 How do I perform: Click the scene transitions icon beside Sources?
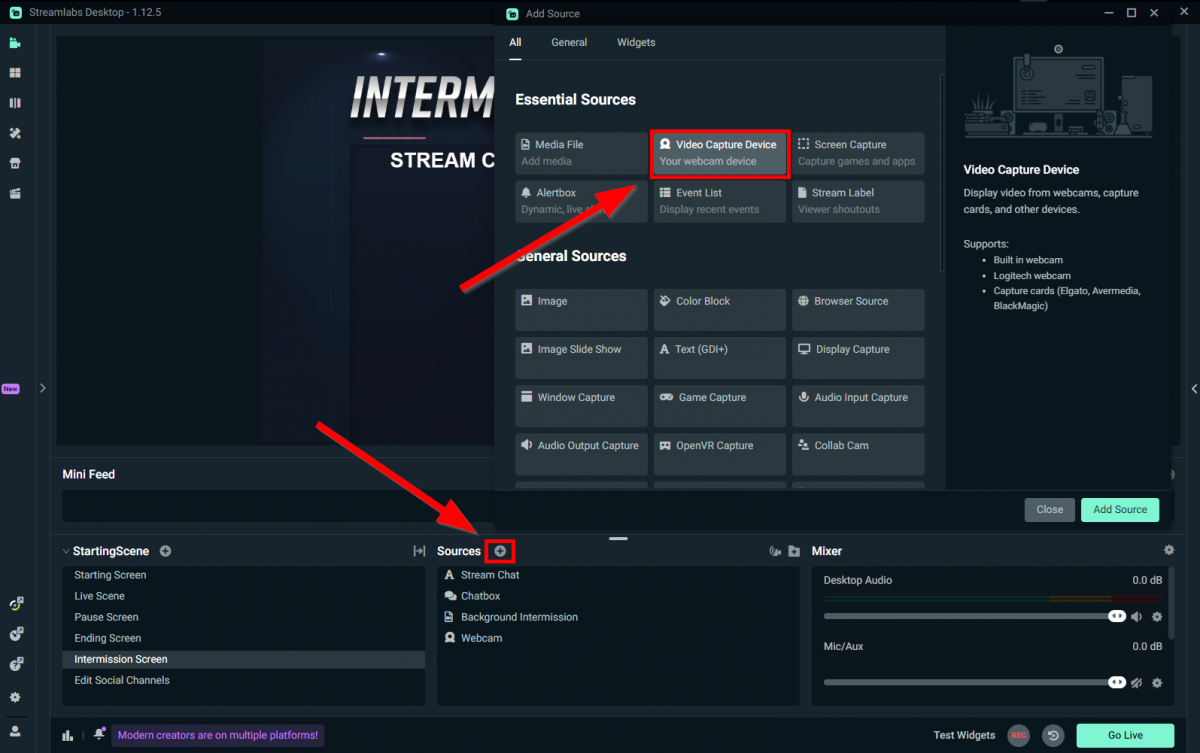[x=419, y=551]
